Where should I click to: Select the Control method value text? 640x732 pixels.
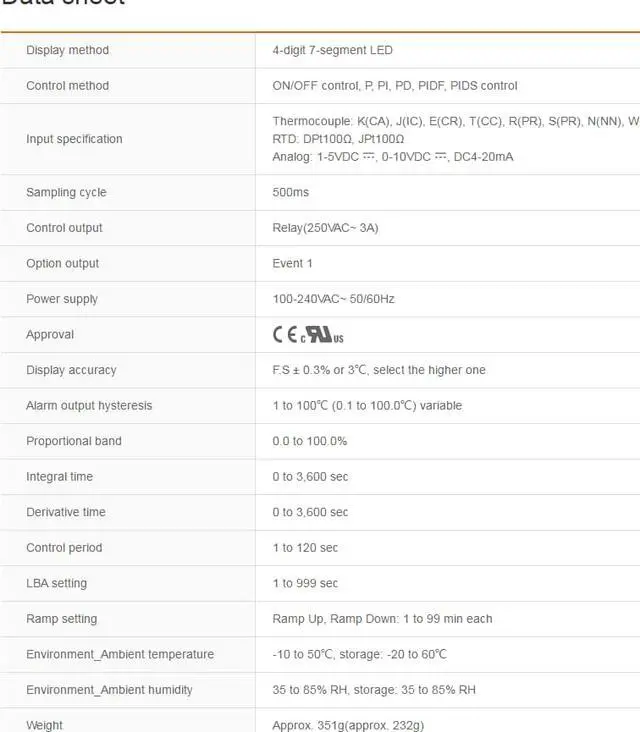coord(395,85)
